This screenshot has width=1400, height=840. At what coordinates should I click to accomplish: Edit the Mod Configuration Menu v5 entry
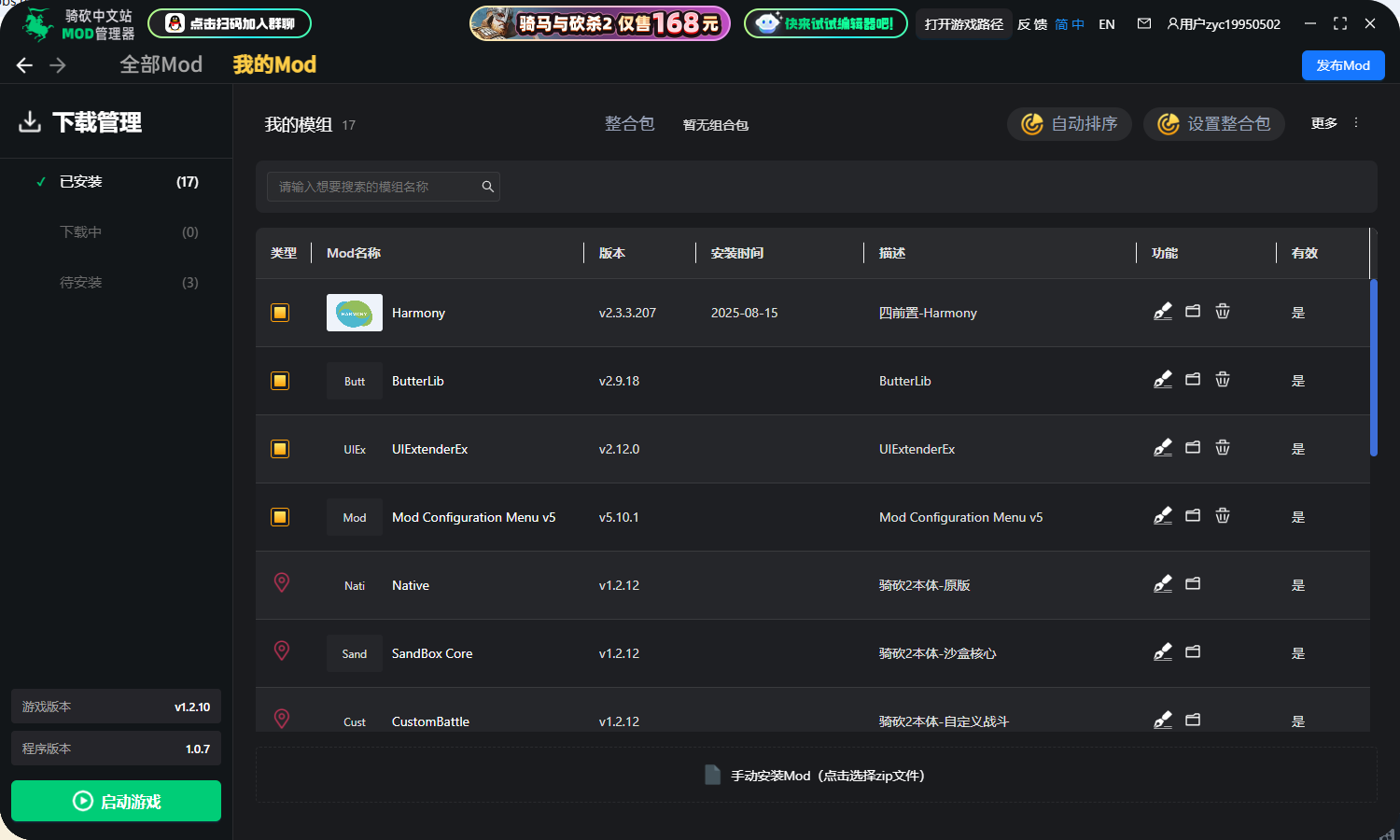(1163, 515)
